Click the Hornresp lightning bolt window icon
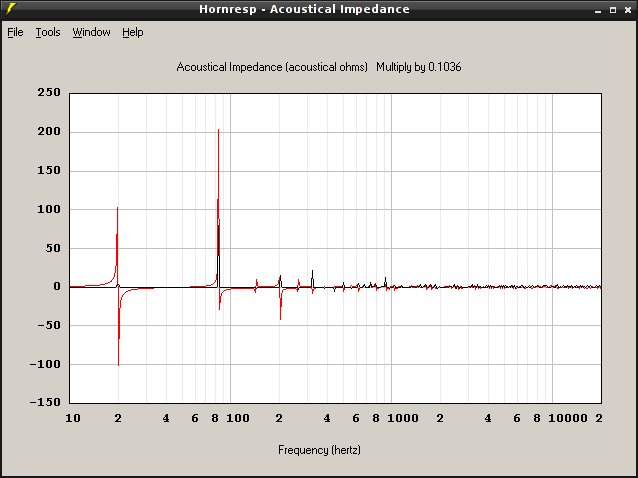Image resolution: width=638 pixels, height=478 pixels. click(11, 9)
